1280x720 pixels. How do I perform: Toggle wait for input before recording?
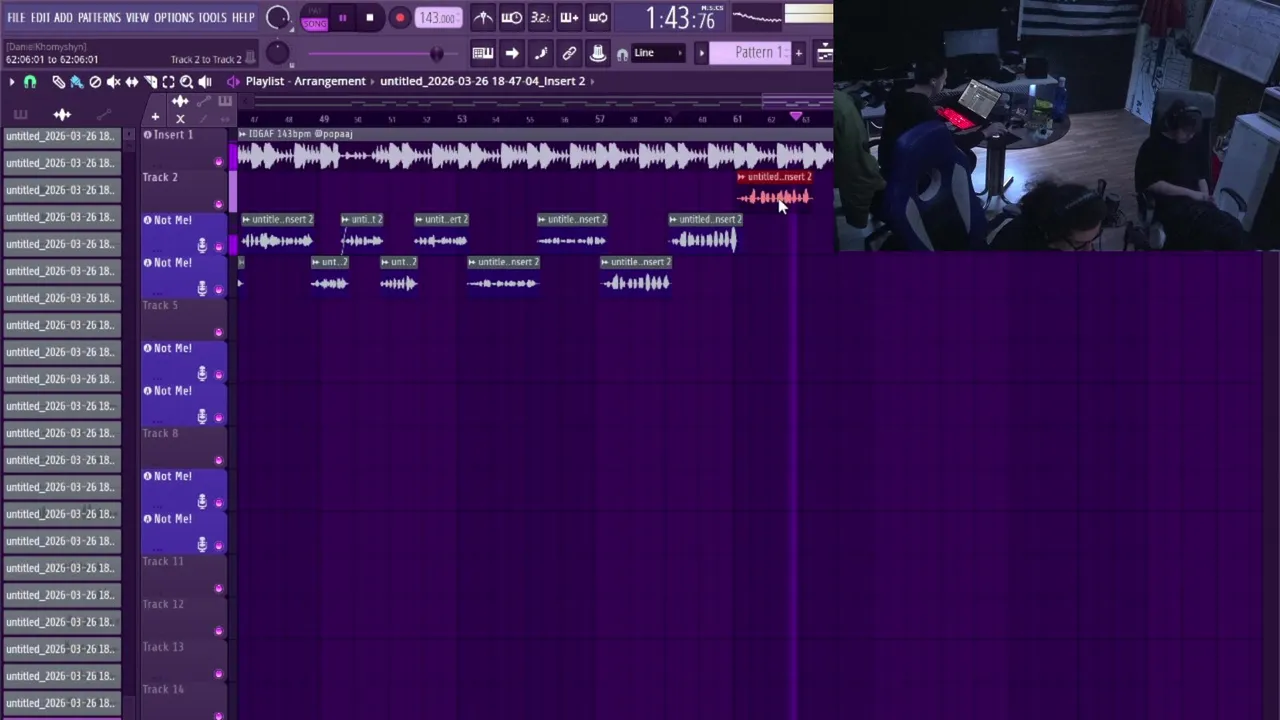(x=511, y=17)
